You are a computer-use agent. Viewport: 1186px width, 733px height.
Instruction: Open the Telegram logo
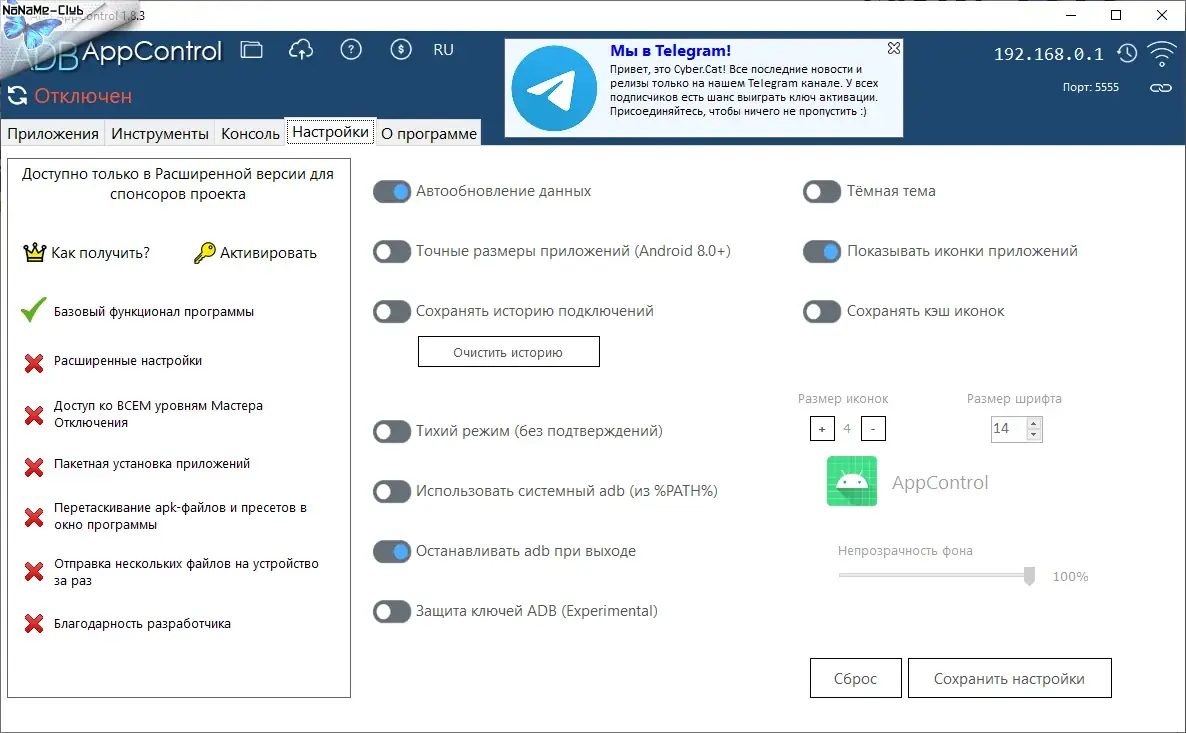point(554,89)
